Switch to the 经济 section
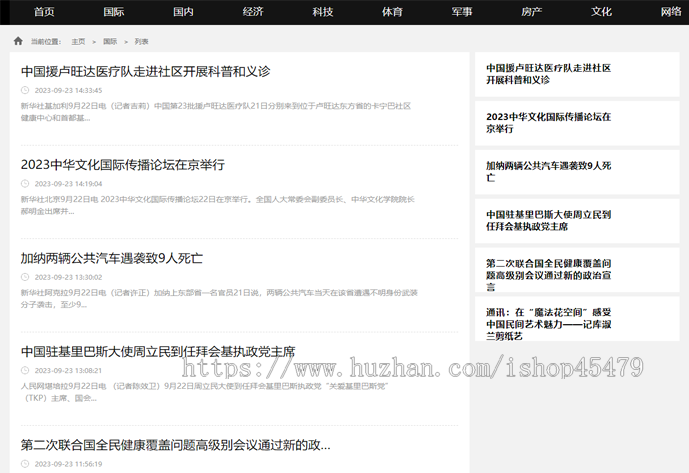 click(x=253, y=12)
